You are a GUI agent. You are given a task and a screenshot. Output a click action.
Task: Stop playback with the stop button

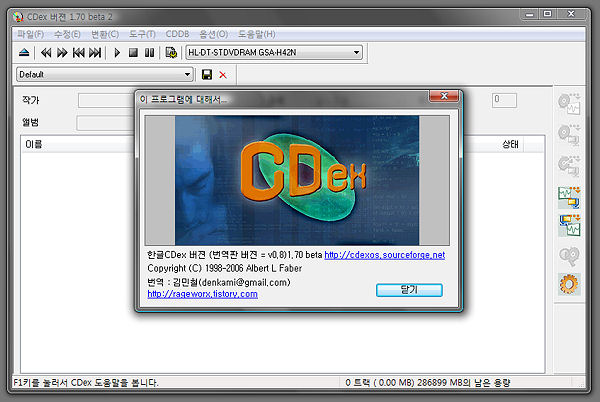[133, 52]
